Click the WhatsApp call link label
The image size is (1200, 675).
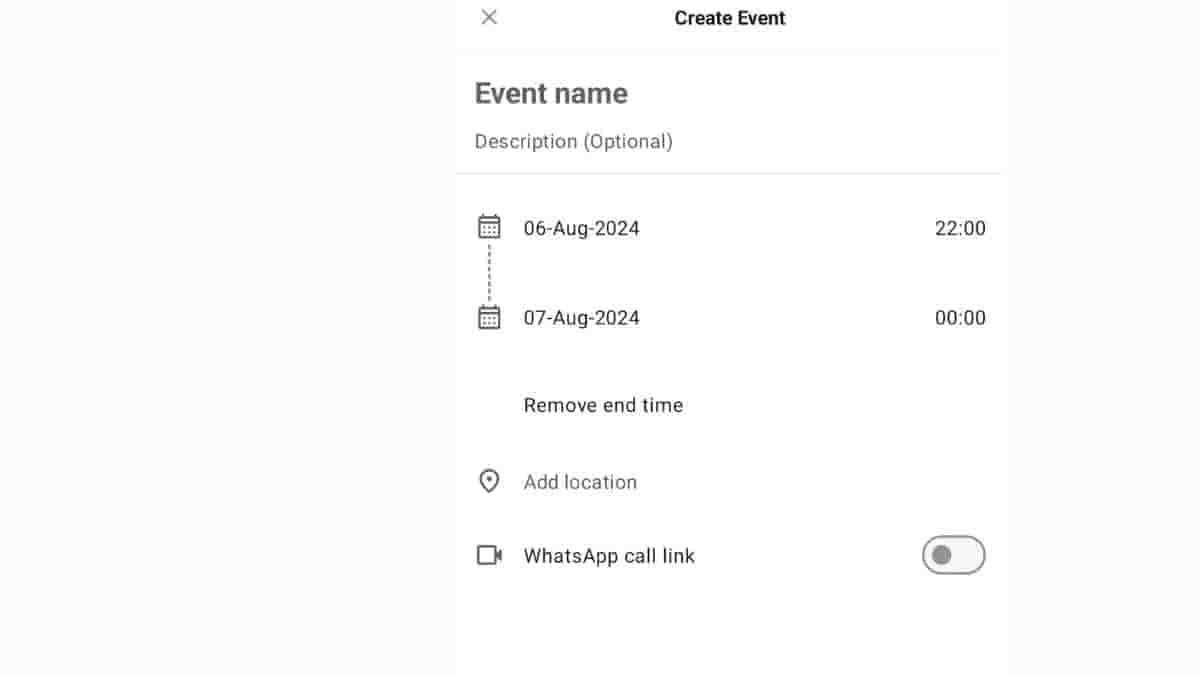click(x=609, y=556)
